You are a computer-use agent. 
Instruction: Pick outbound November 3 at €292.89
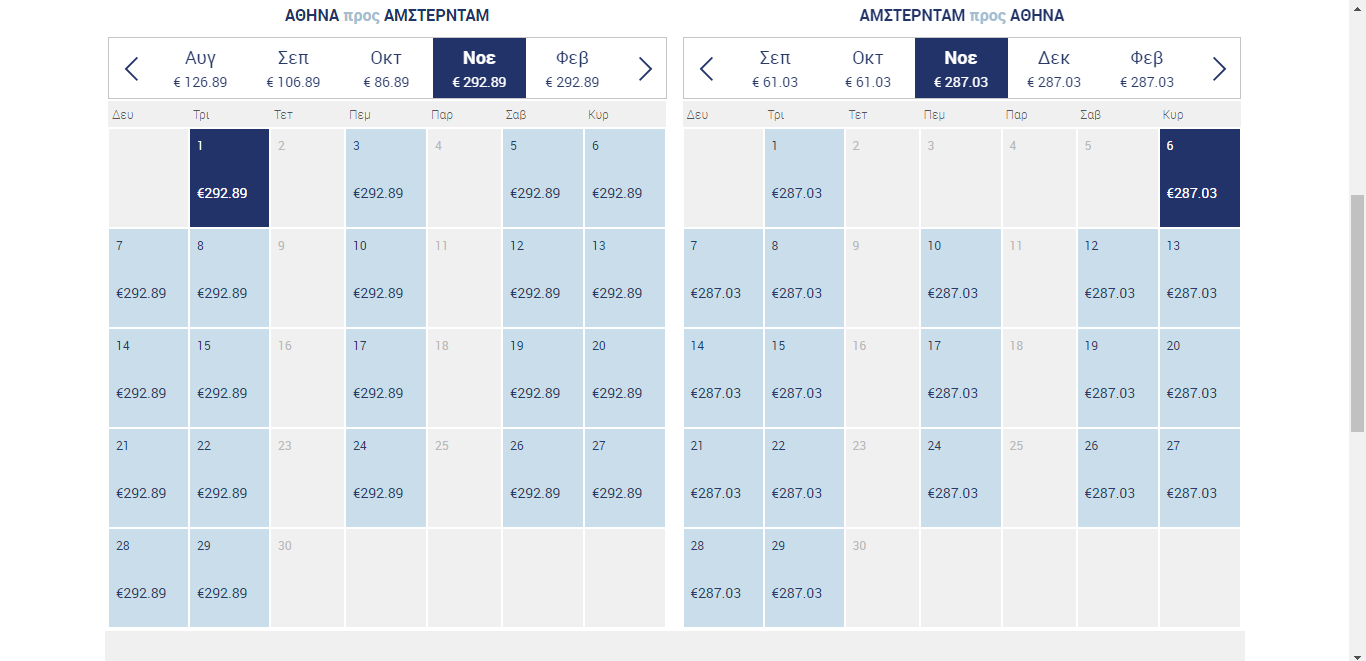pos(386,178)
